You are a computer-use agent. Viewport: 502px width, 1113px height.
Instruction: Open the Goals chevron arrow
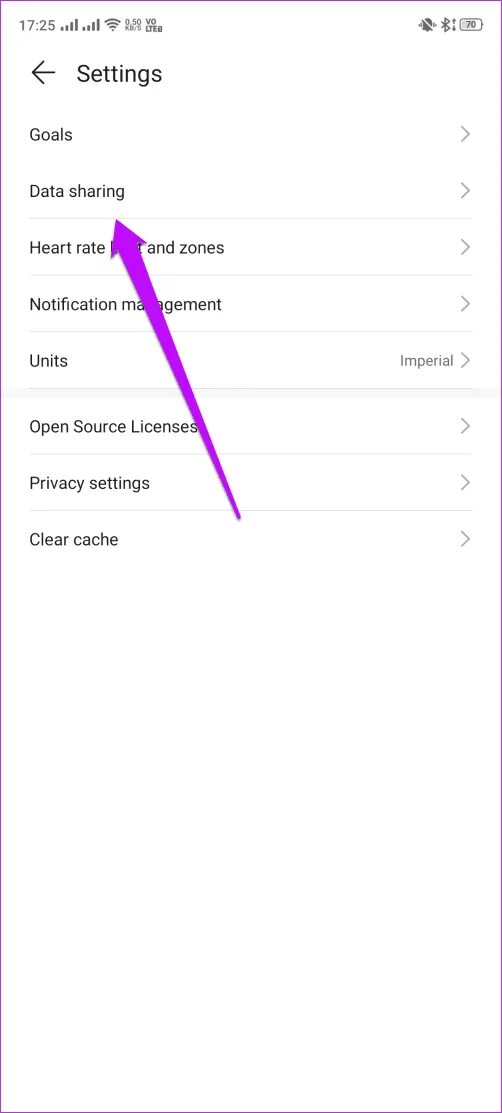[x=465, y=134]
